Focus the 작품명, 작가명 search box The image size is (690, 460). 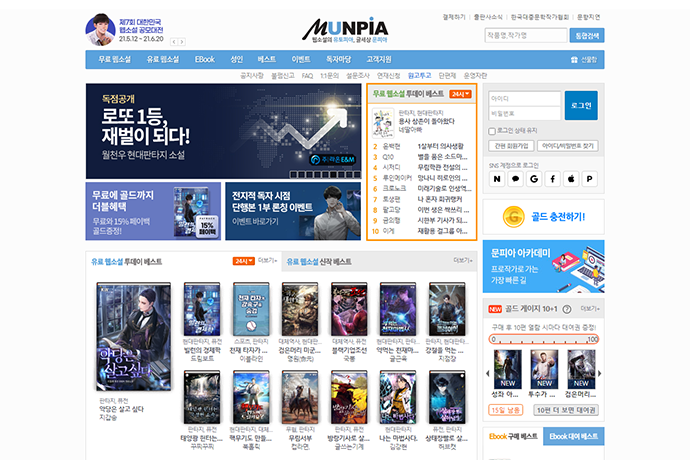526,36
